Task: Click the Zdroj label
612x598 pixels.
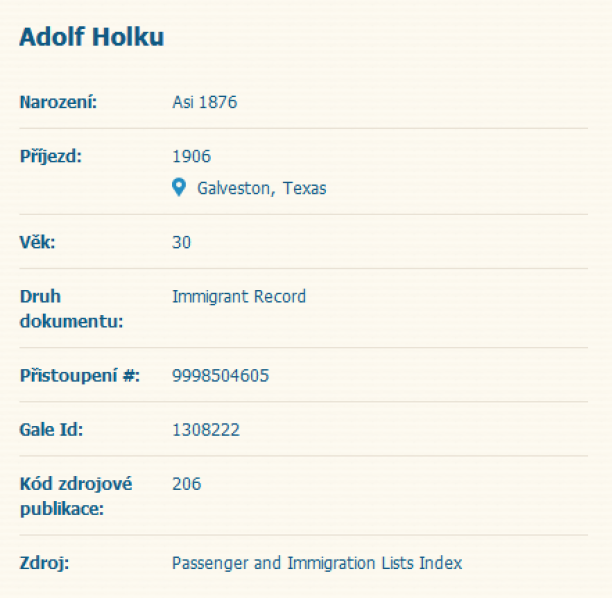Action: [44, 563]
